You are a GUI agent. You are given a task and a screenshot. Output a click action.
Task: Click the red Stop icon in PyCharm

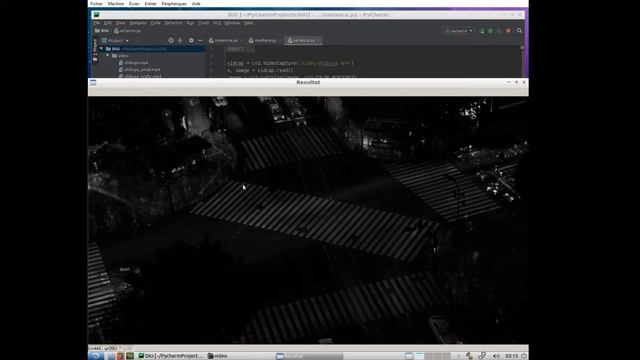(x=509, y=31)
